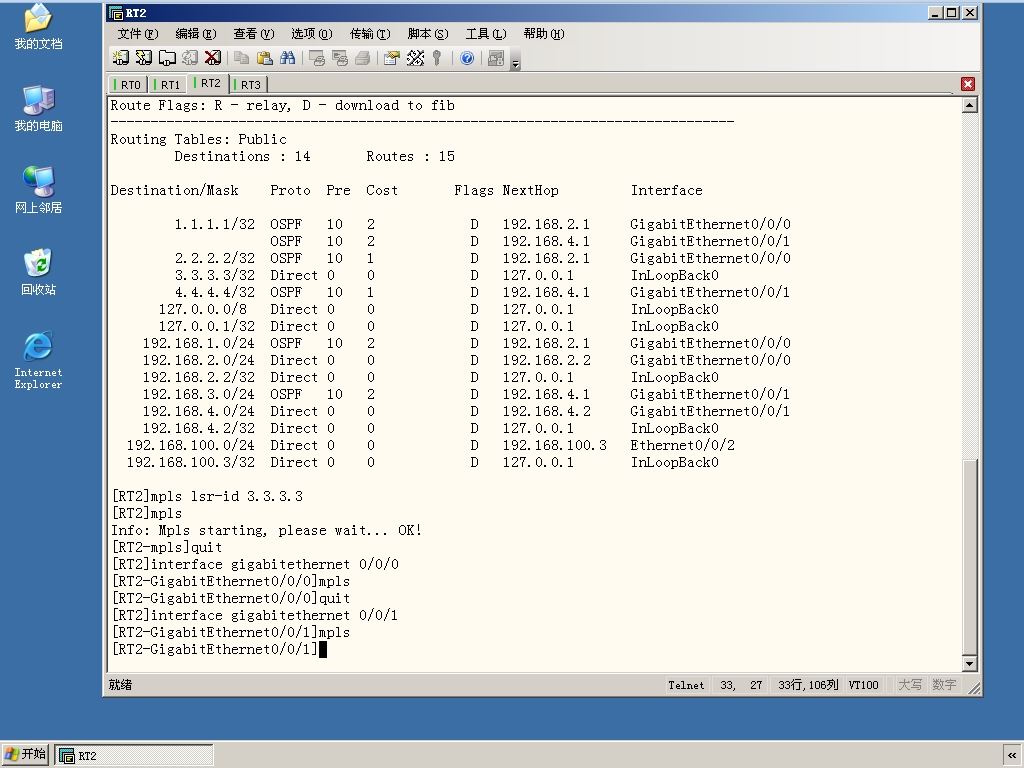The image size is (1024, 768).
Task: Click the checkered properties toolbar icon
Action: click(x=415, y=58)
